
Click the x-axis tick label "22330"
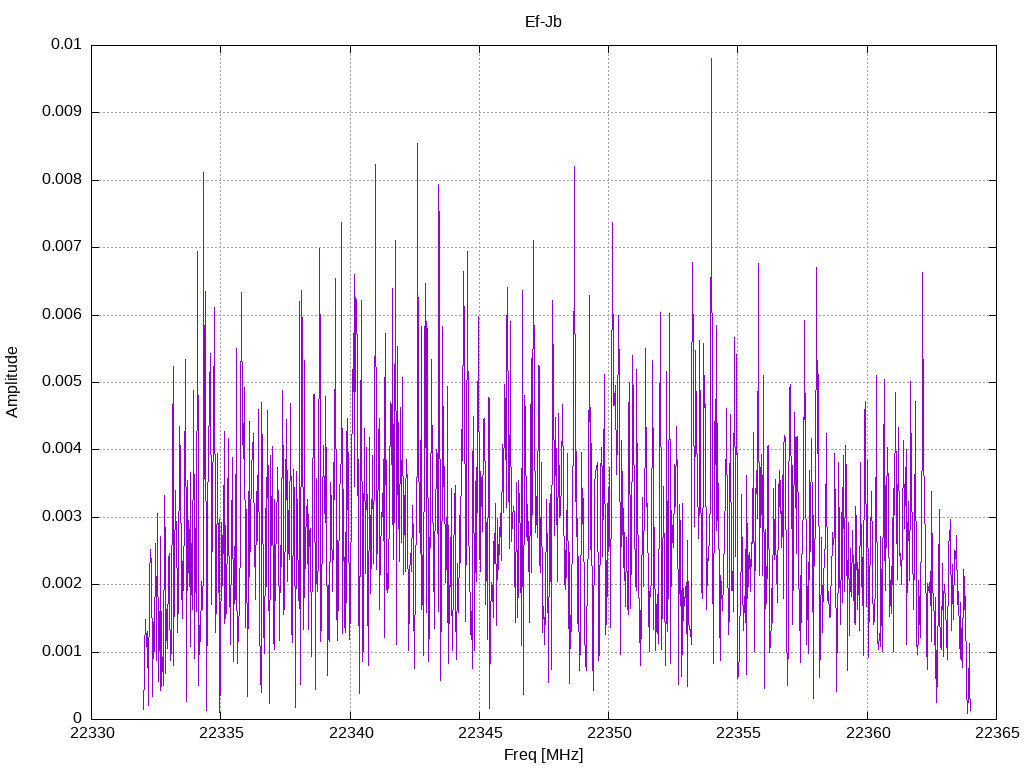[92, 733]
